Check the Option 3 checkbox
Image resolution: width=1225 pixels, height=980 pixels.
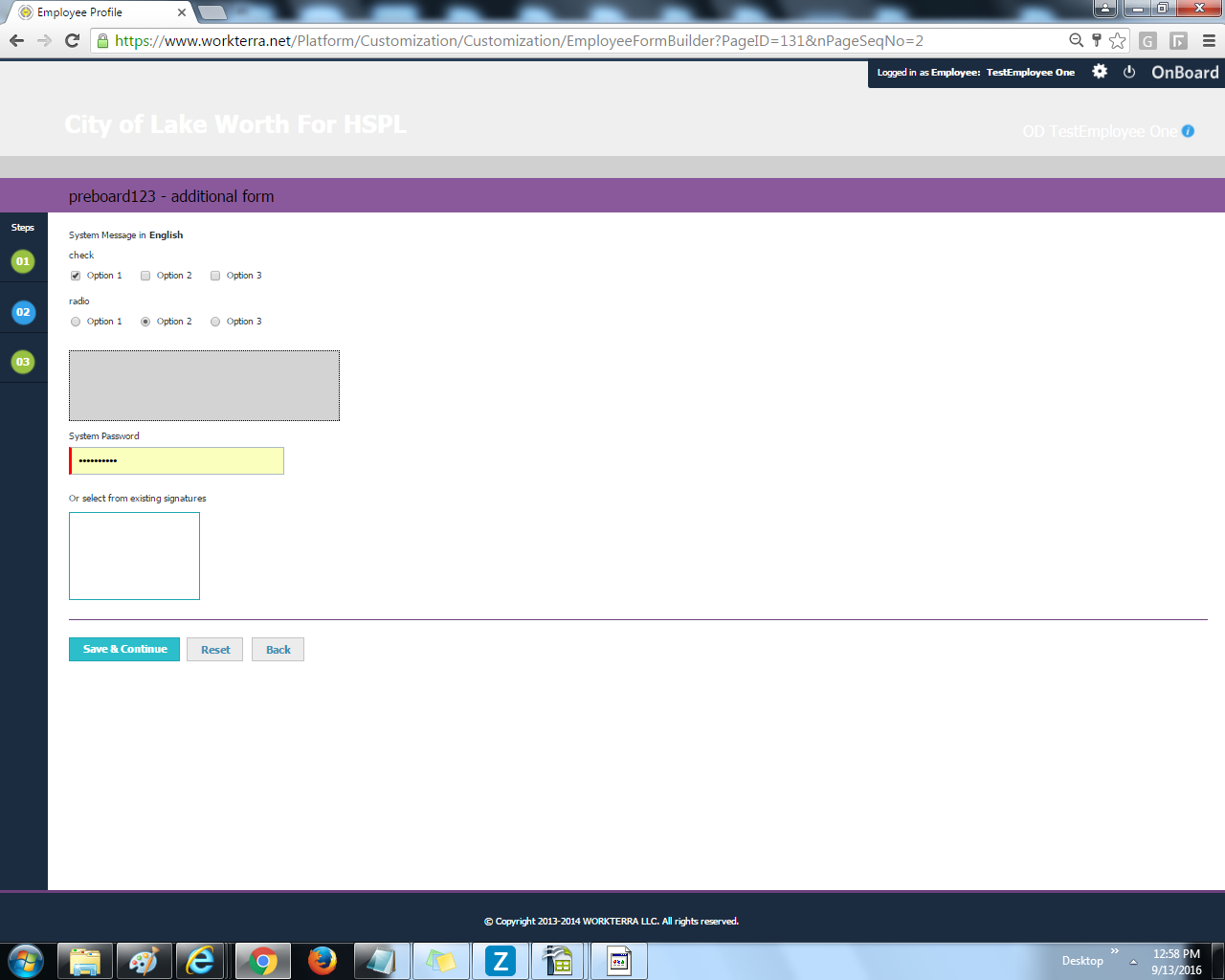tap(215, 276)
